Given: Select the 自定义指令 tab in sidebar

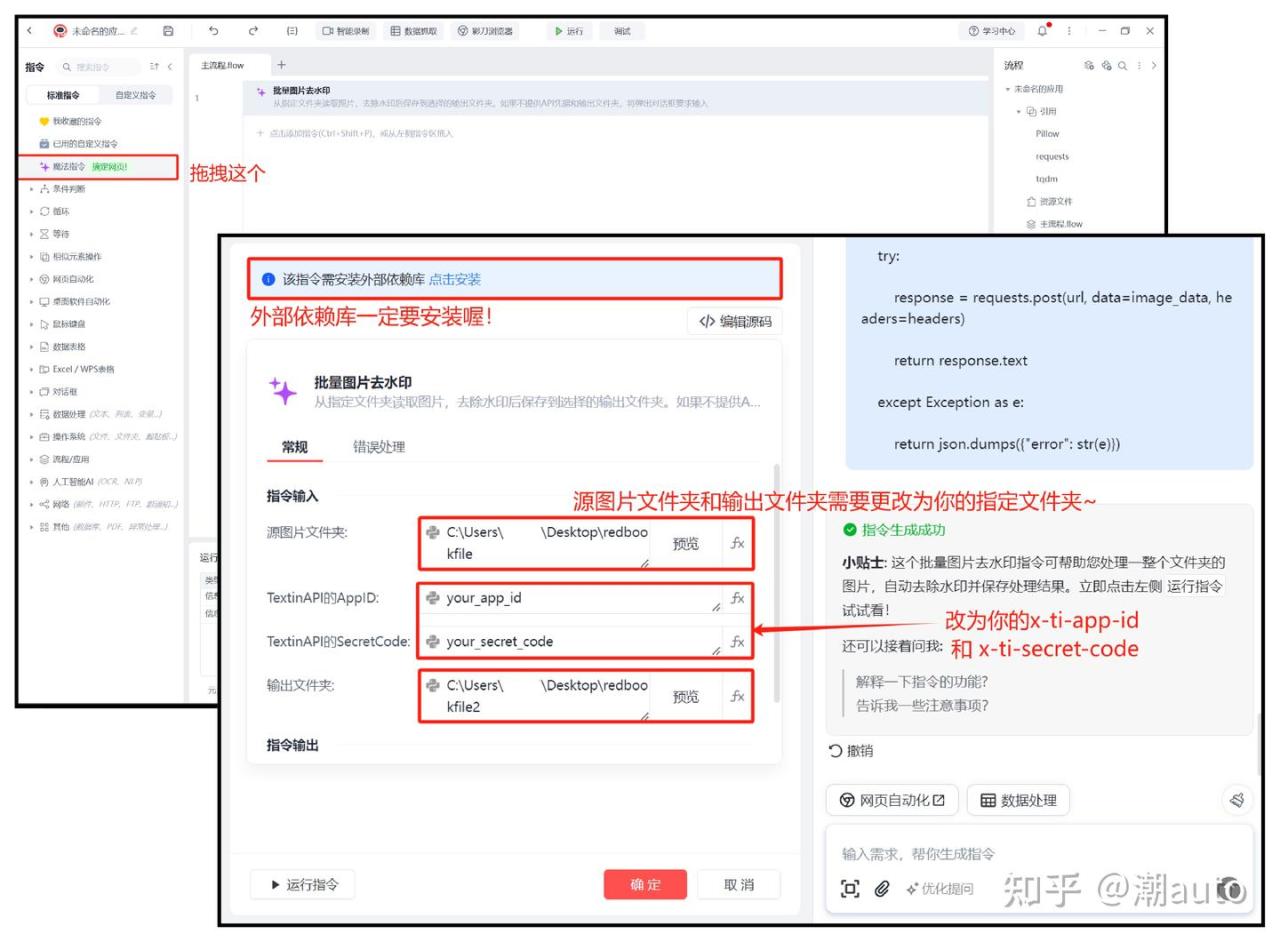Looking at the screenshot, I should 135,96.
